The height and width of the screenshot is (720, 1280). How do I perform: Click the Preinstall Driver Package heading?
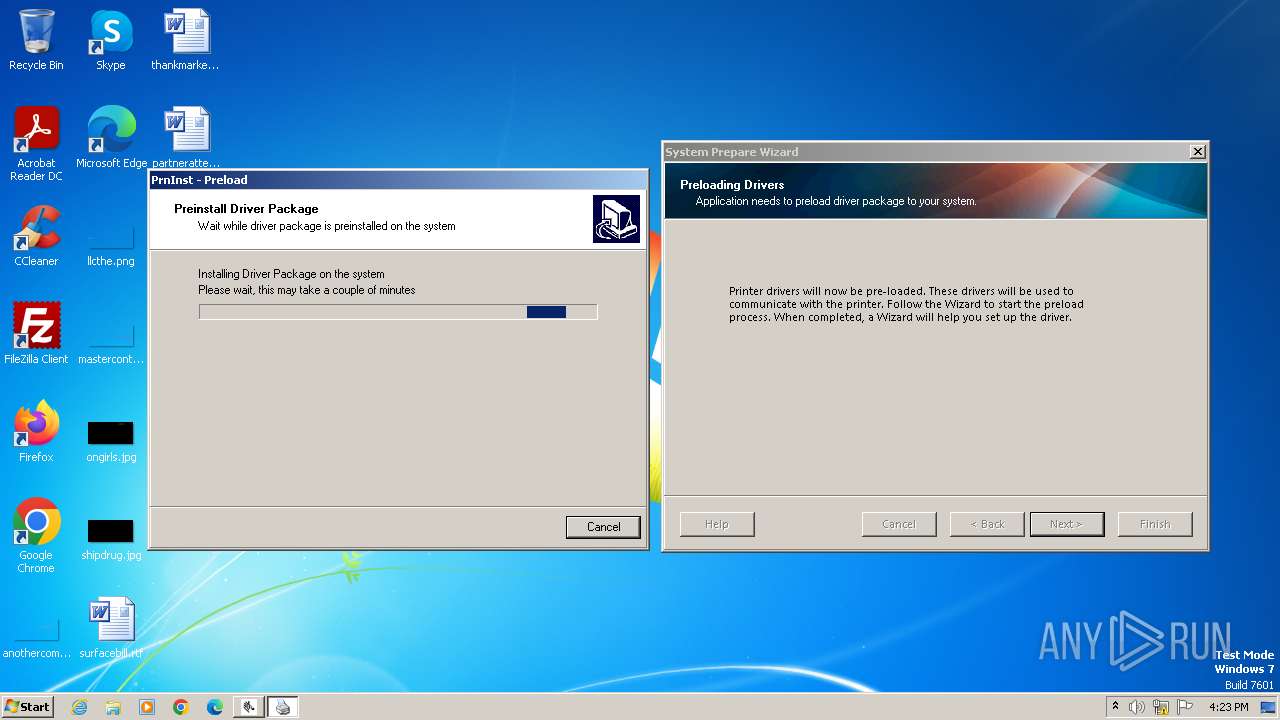tap(246, 209)
